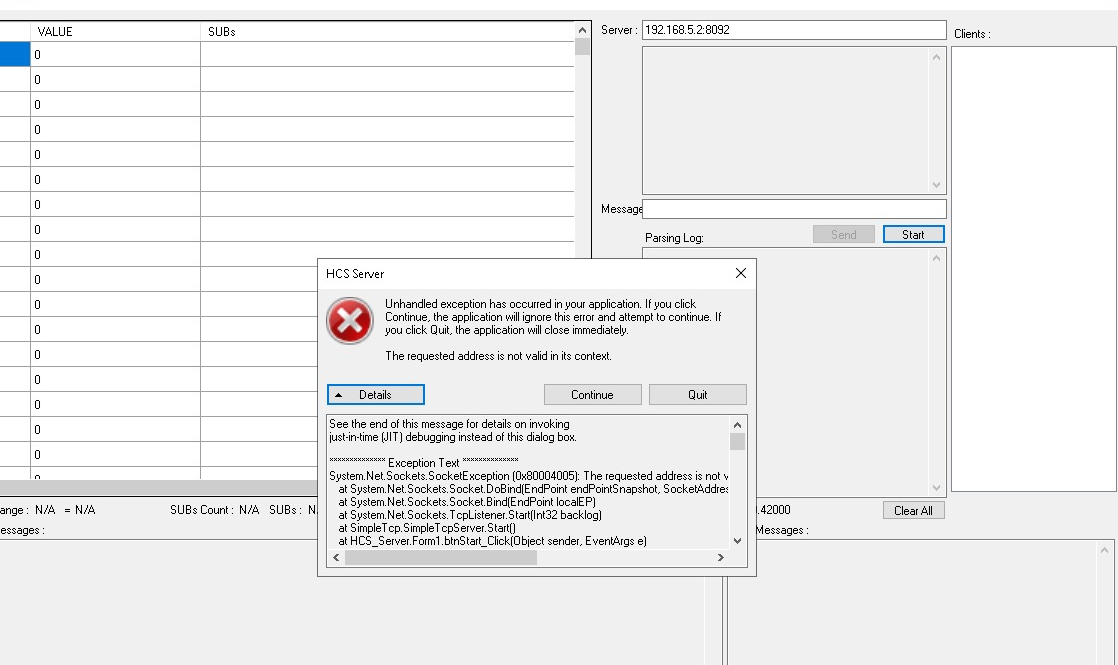Click the SocketException line in exception text
Viewport: 1118px width, 665px height.
click(528, 476)
